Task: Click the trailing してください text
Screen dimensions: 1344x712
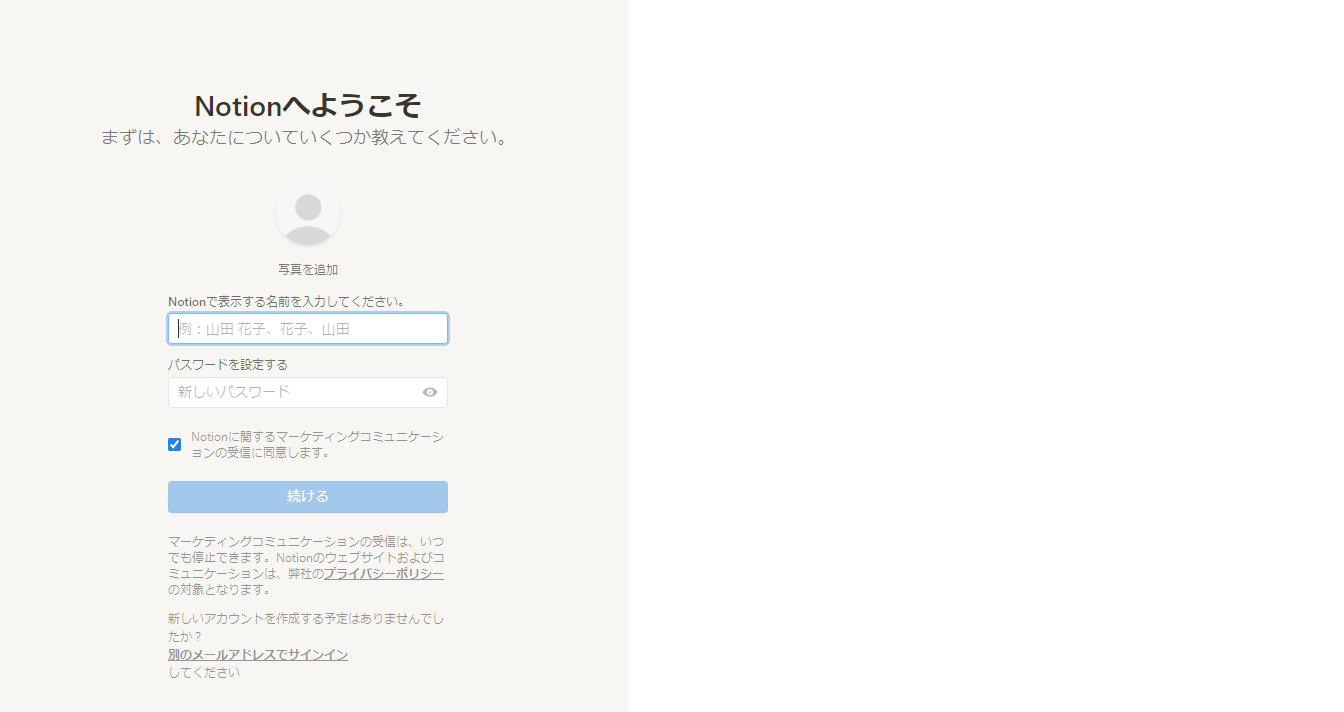Action: tap(204, 673)
